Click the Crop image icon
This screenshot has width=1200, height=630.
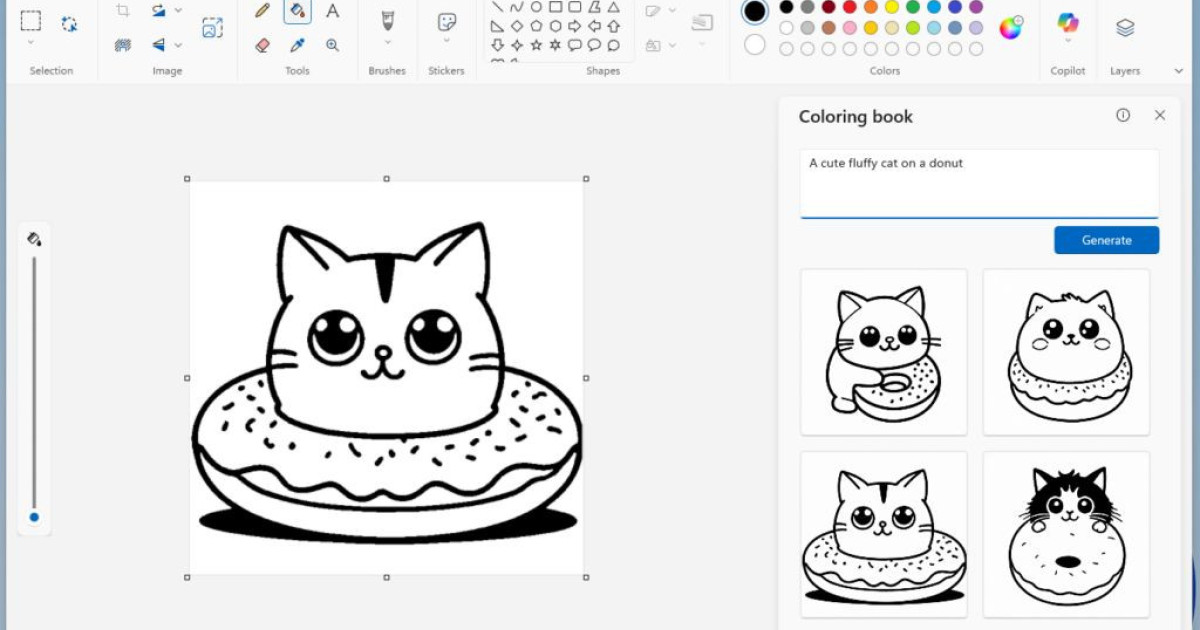click(123, 11)
